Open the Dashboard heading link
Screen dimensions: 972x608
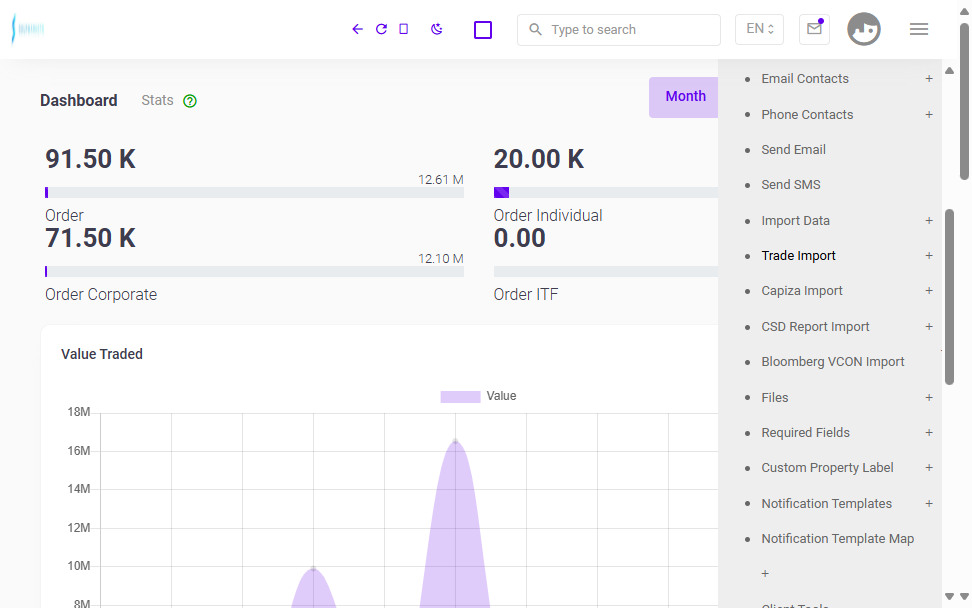click(79, 100)
